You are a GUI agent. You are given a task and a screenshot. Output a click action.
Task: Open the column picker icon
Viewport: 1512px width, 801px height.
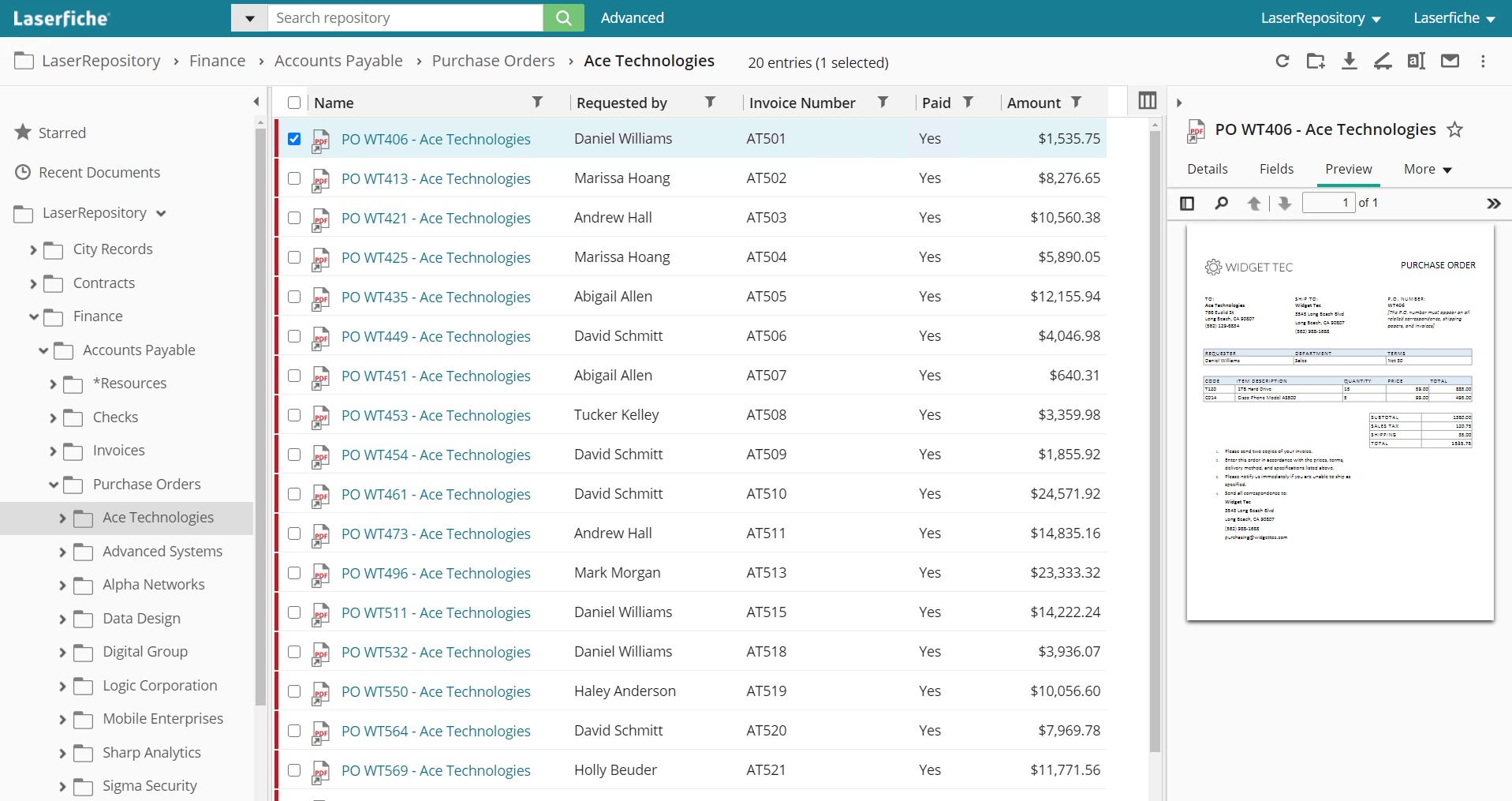(1147, 101)
